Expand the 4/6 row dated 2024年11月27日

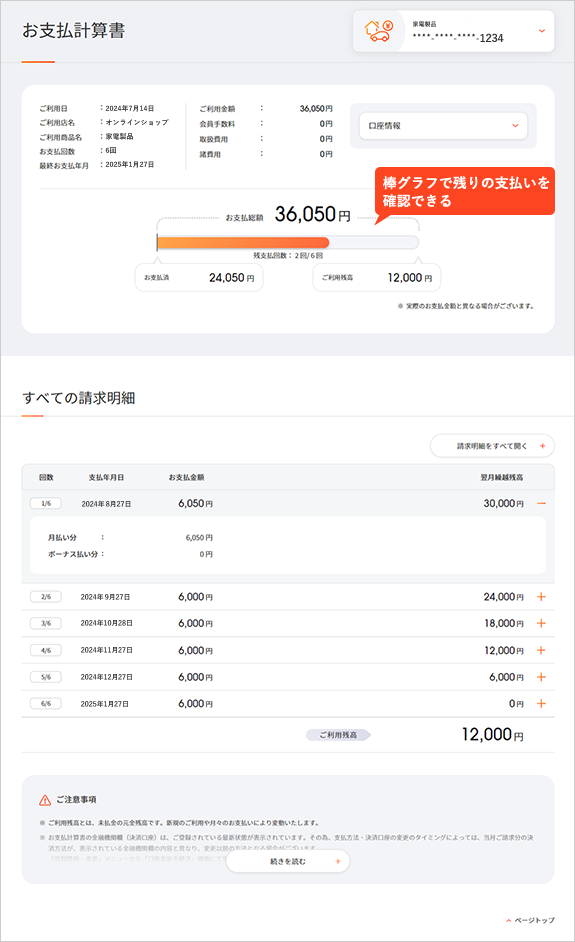(541, 650)
